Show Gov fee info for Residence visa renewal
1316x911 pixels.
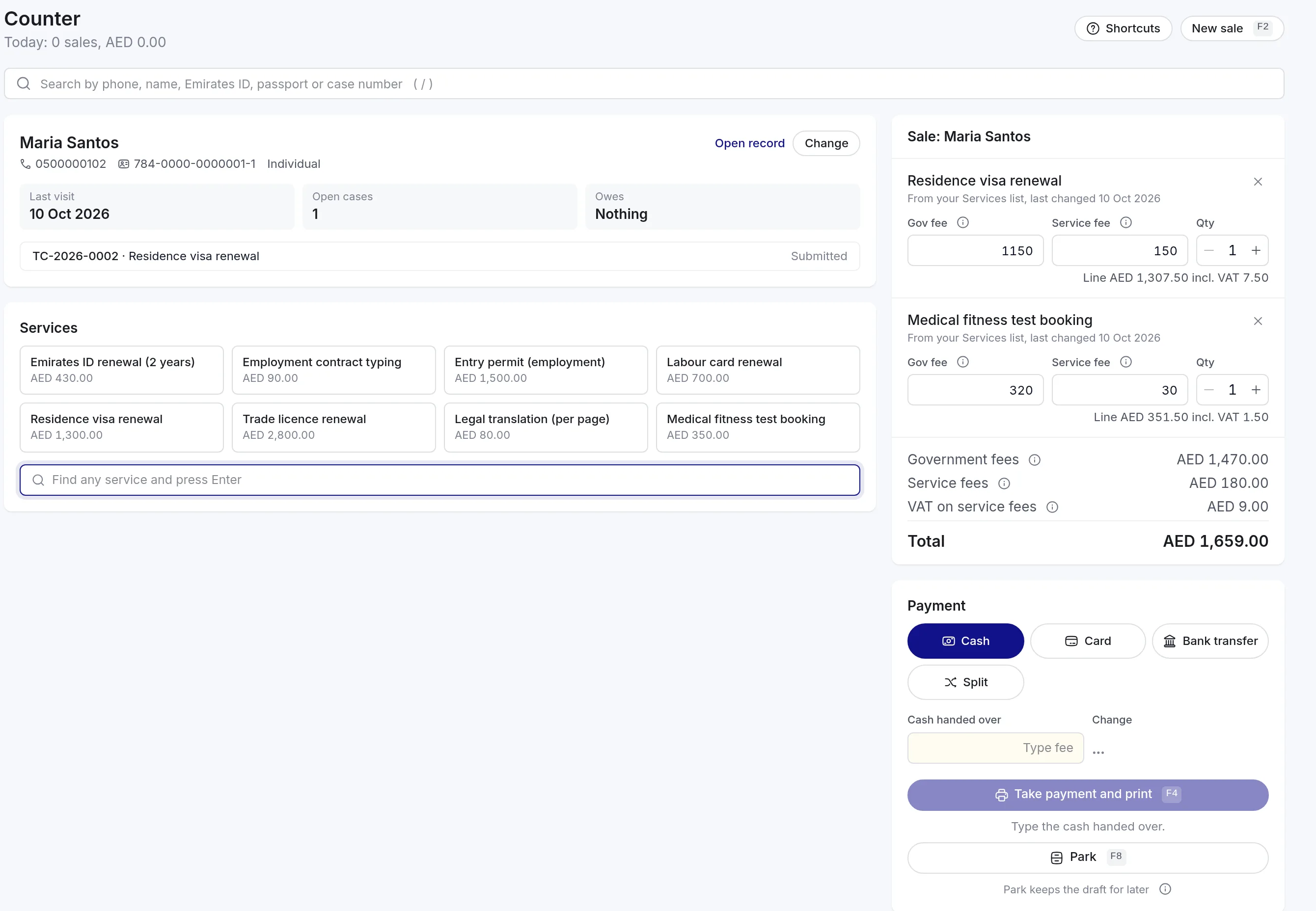coord(962,223)
